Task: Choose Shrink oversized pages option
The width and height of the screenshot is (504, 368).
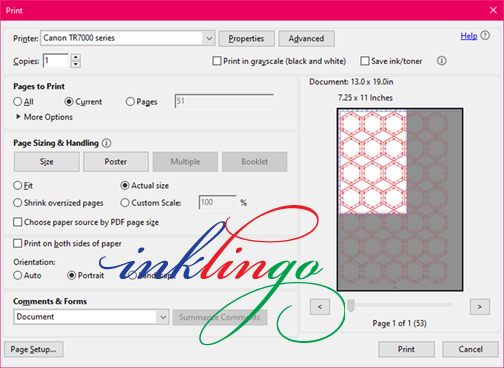Action: click(x=18, y=203)
